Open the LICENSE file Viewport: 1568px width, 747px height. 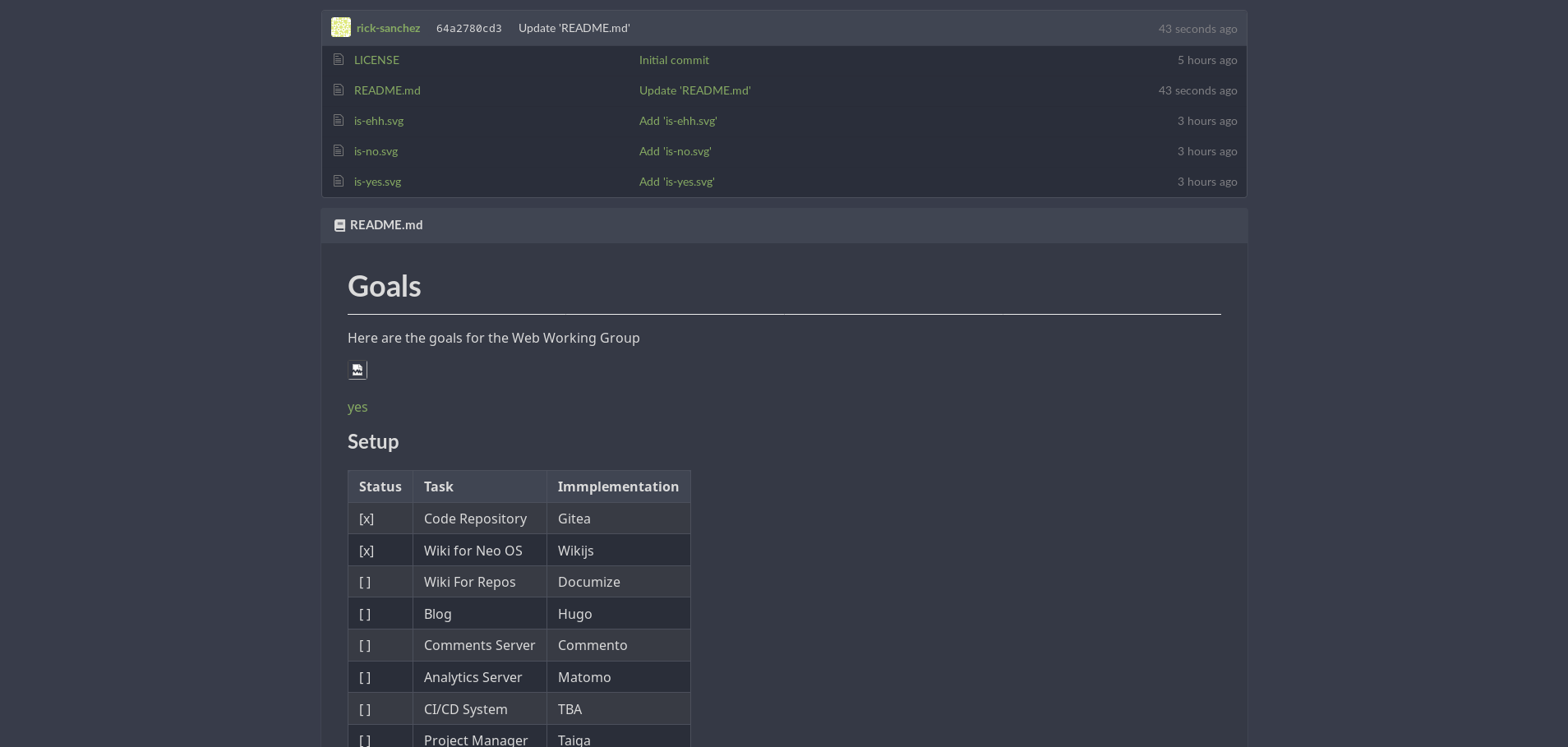click(x=376, y=60)
